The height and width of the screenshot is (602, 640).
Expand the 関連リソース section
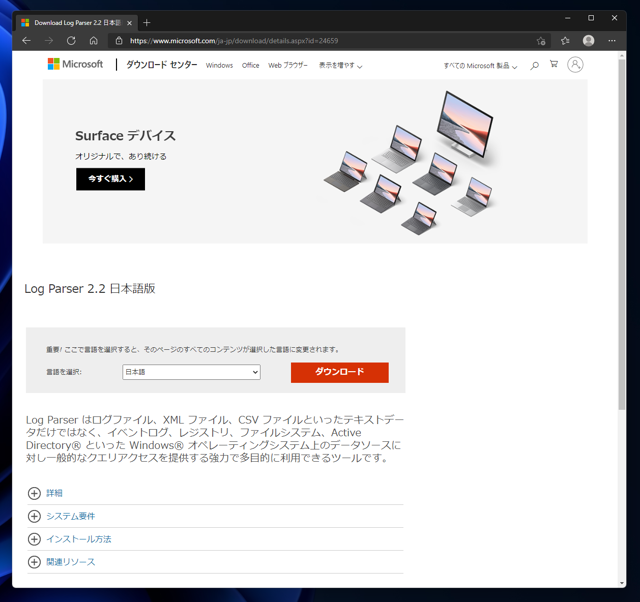click(x=70, y=562)
